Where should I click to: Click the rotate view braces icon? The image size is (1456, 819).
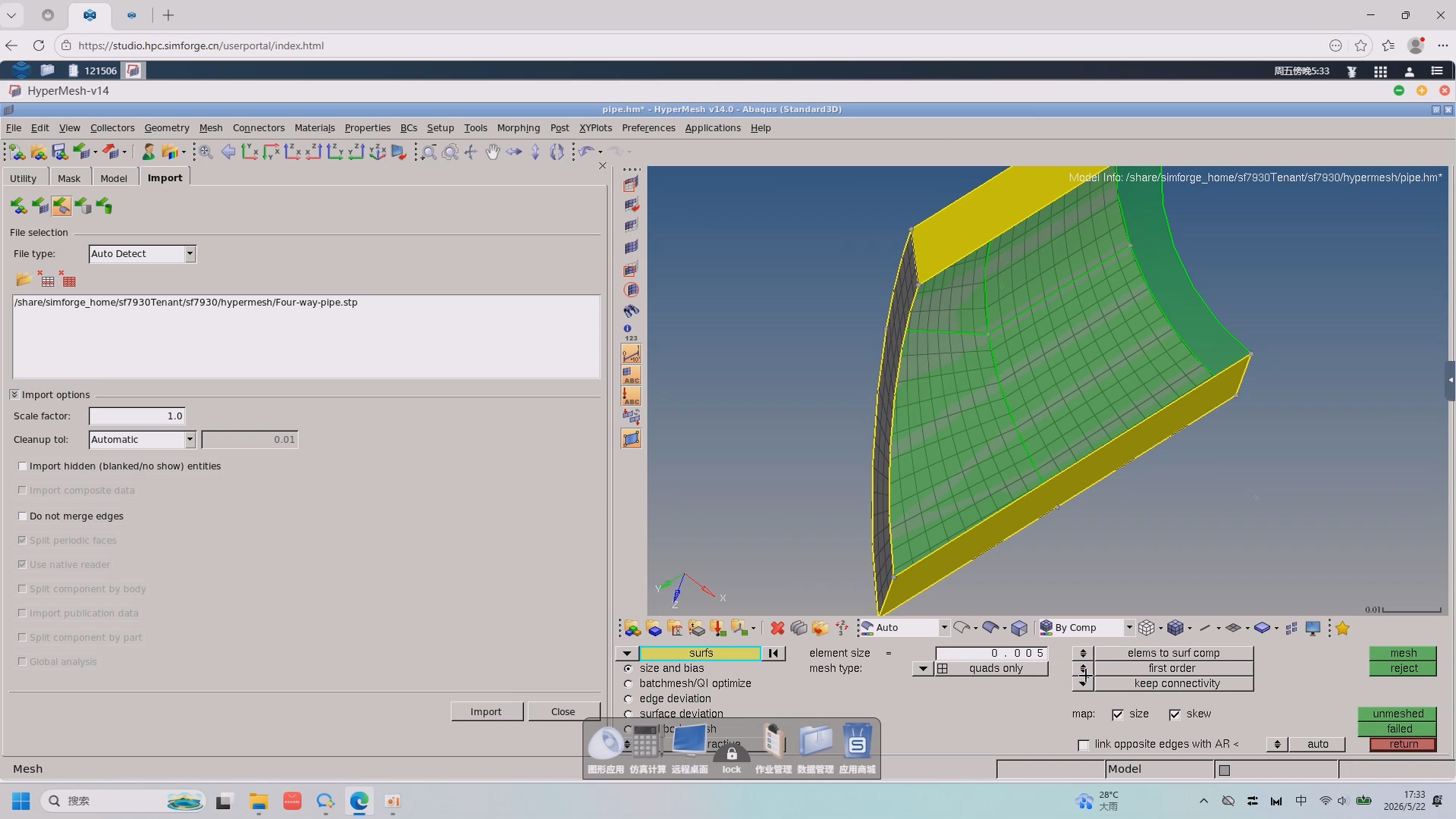557,152
